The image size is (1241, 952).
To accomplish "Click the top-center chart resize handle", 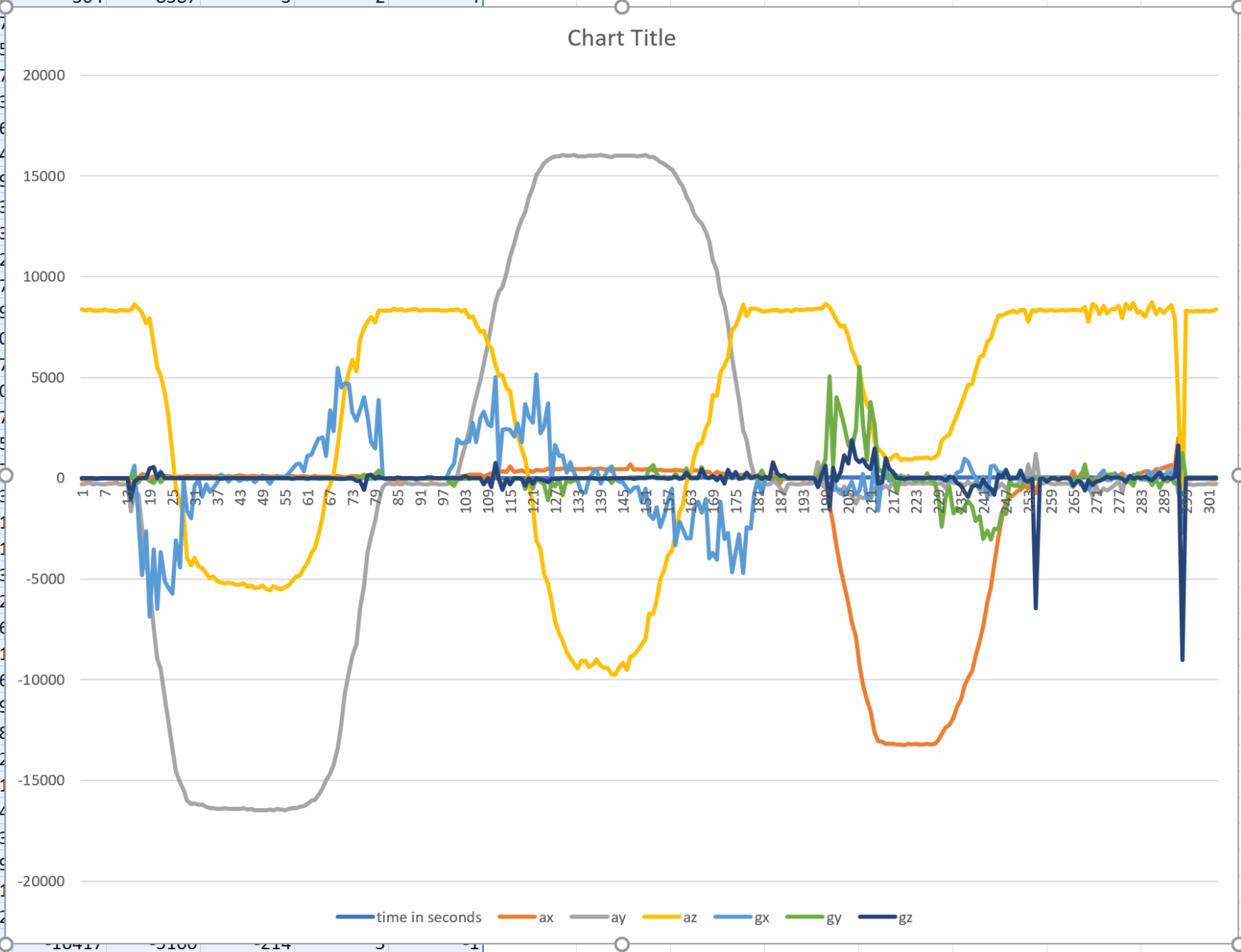I will [622, 7].
